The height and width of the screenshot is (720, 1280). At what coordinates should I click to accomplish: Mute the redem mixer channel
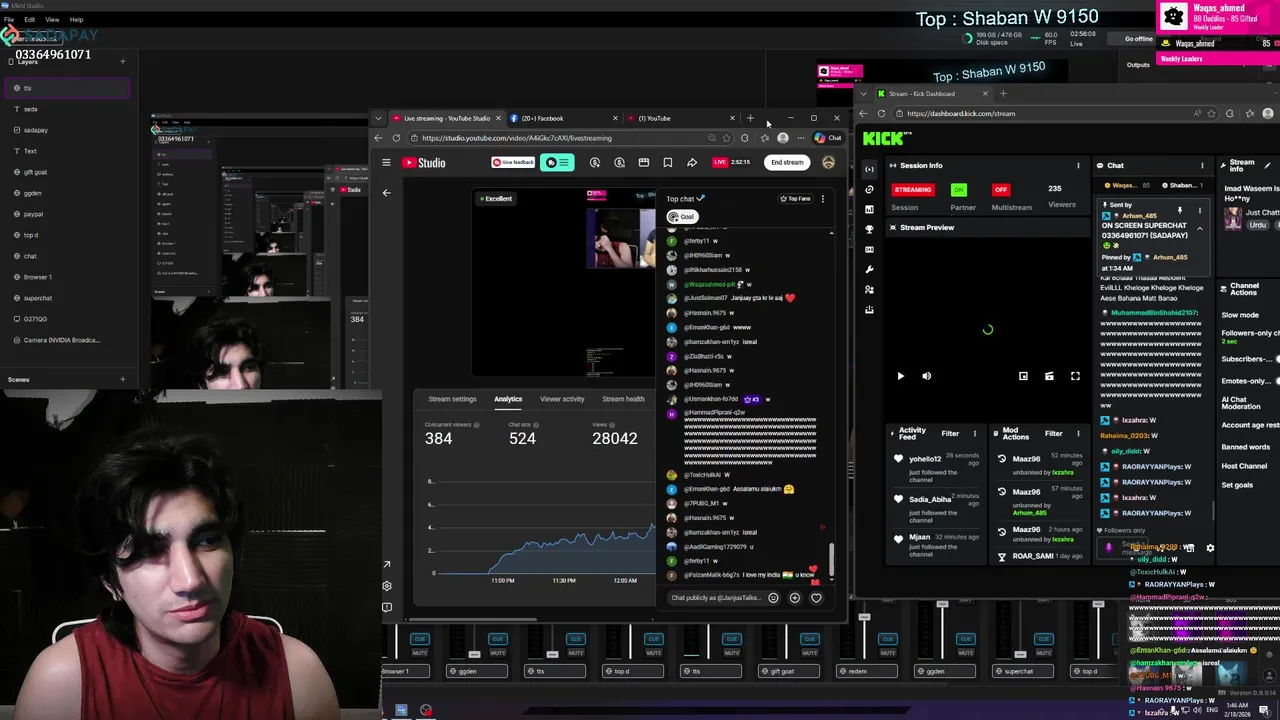coord(888,652)
